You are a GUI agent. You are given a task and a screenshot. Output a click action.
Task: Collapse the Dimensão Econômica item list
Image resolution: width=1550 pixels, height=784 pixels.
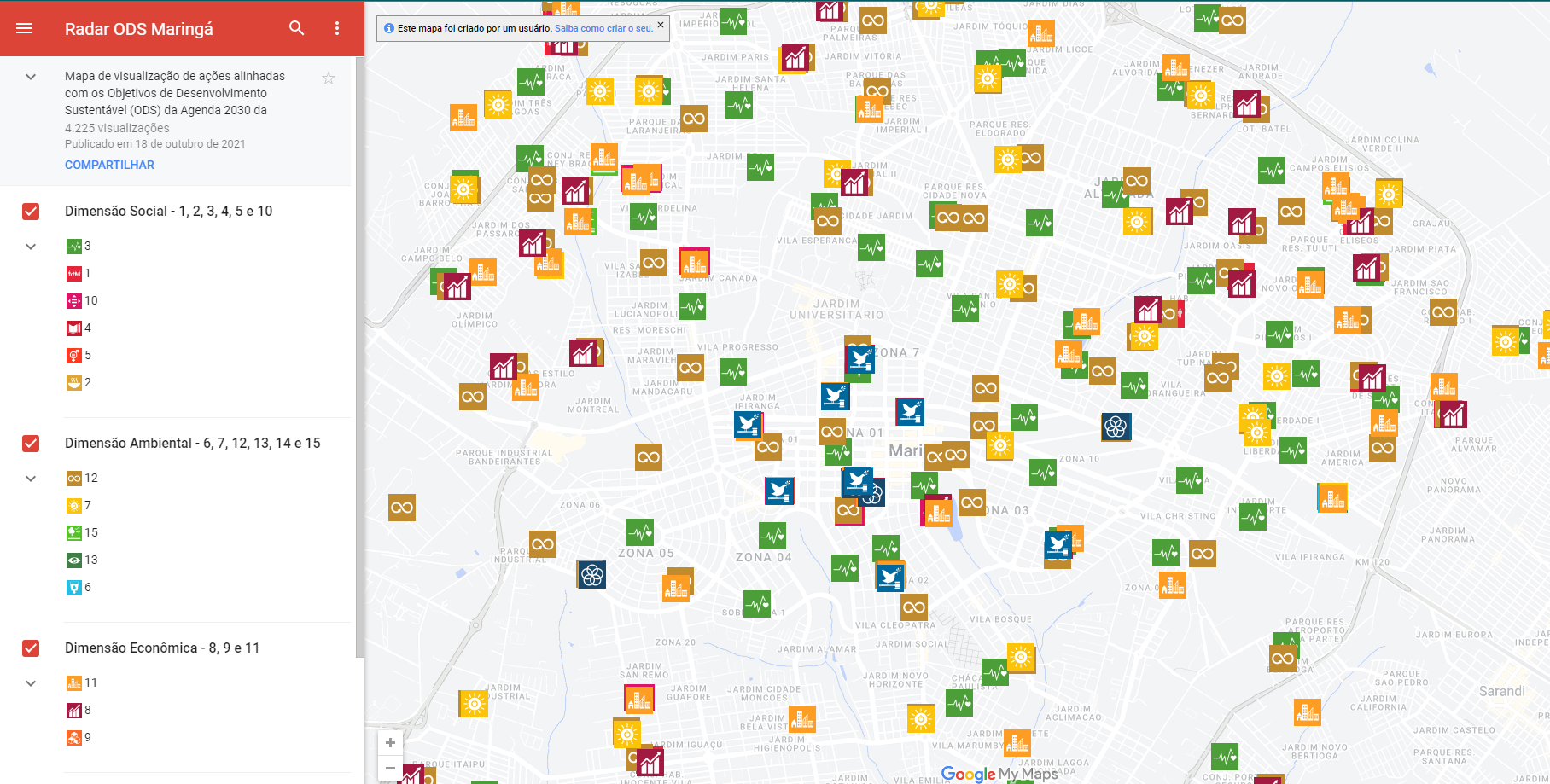click(31, 683)
